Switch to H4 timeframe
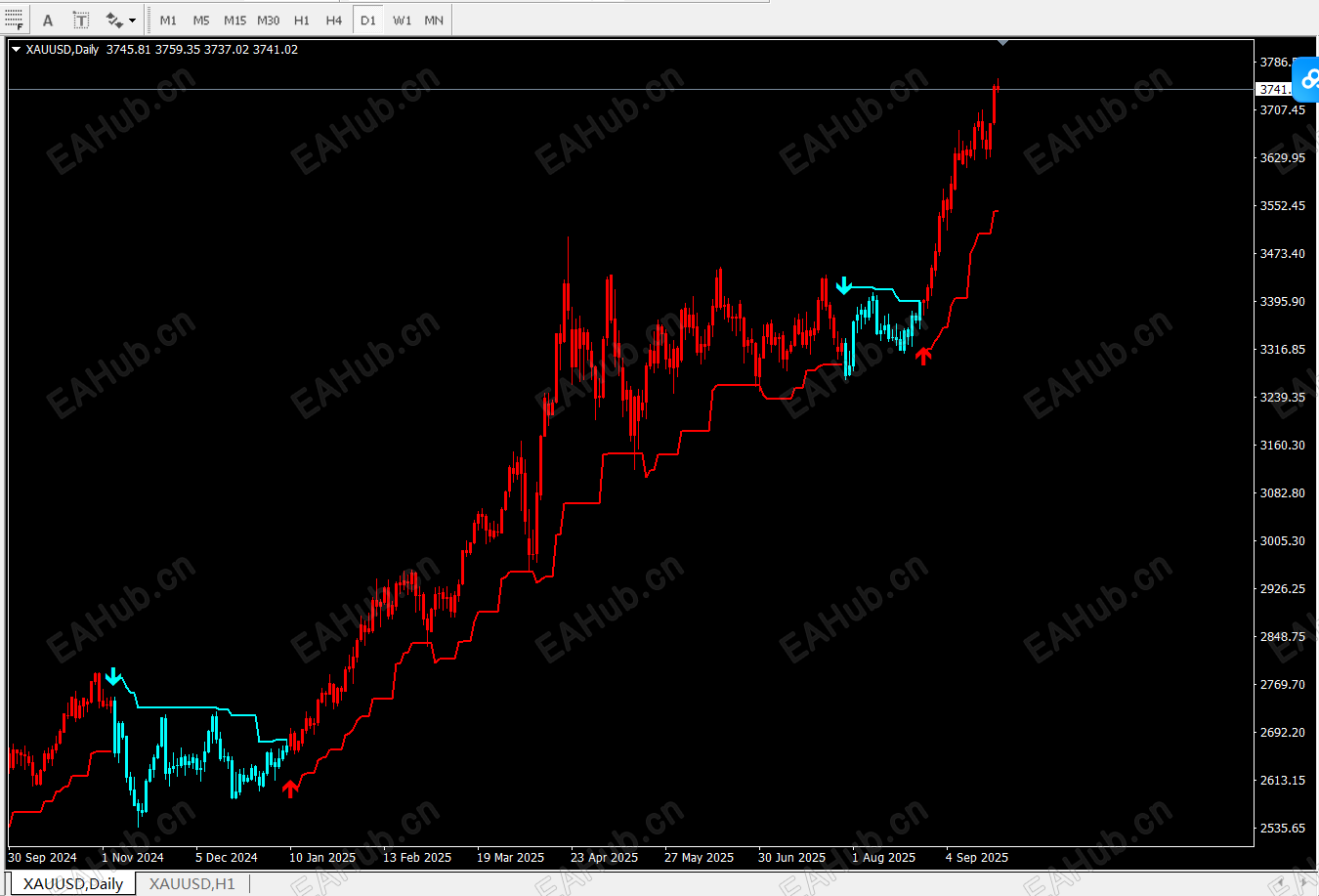This screenshot has width=1319, height=896. pos(334,20)
